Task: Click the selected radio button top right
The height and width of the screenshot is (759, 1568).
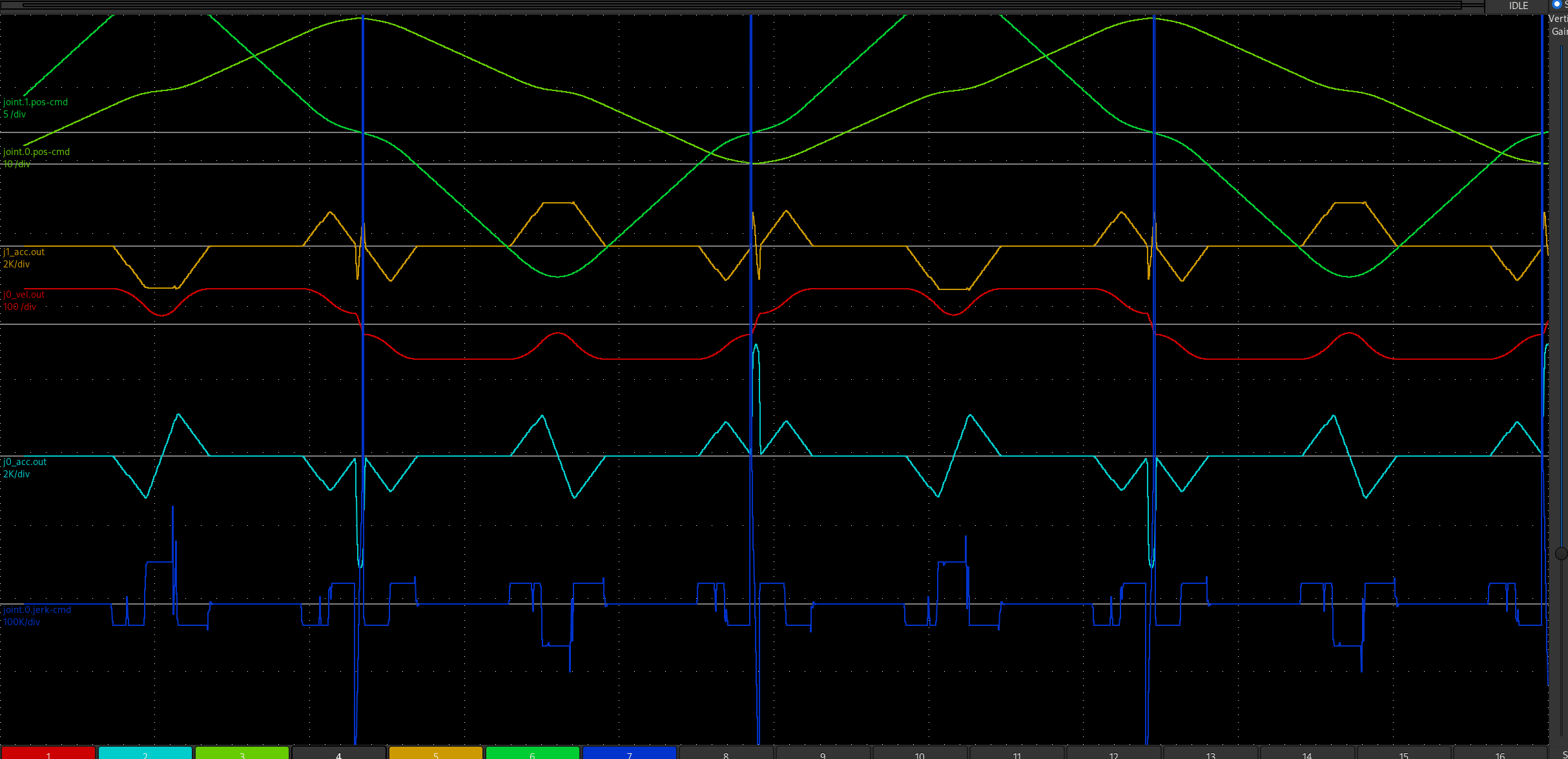Action: [x=1556, y=4]
